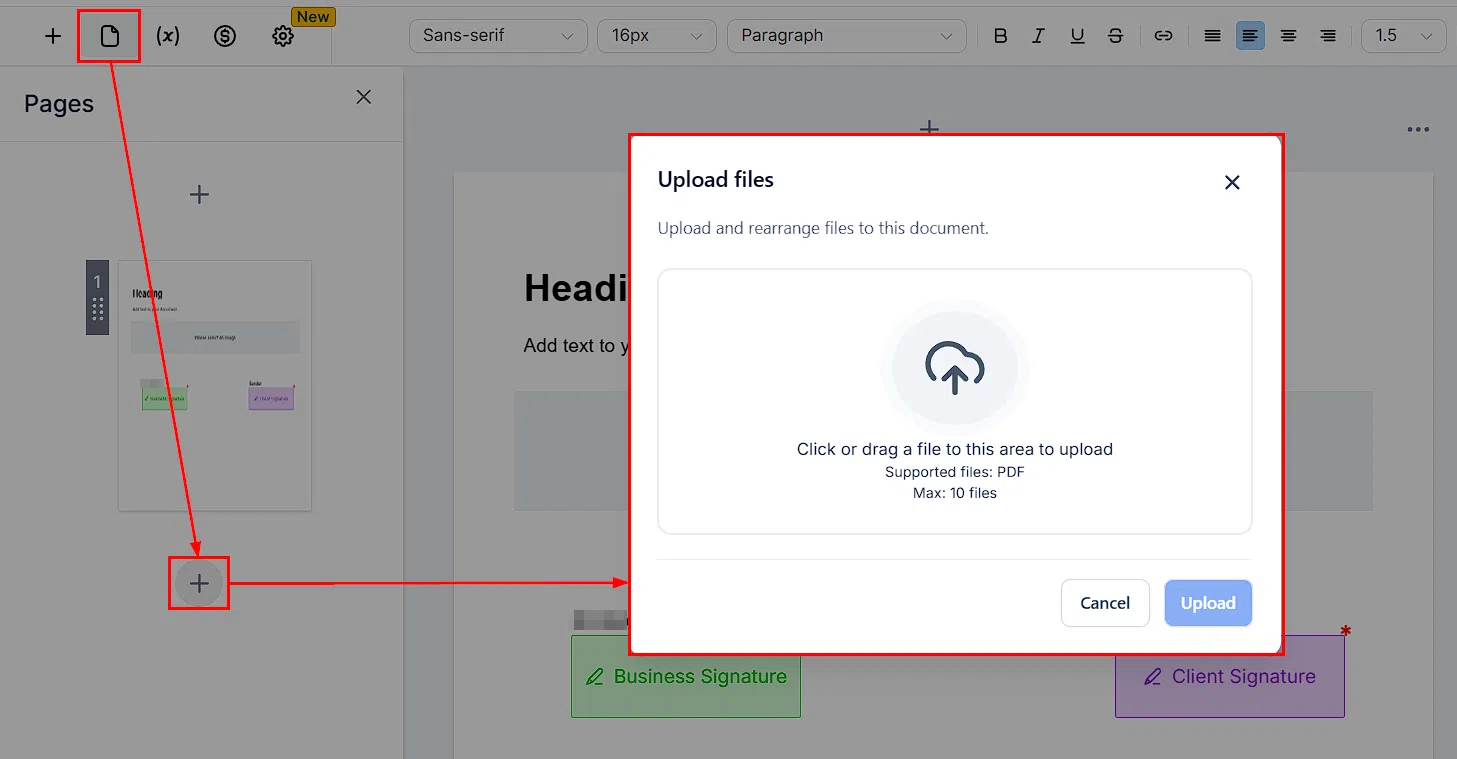Toggle bold formatting
The height and width of the screenshot is (759, 1457).
pos(1000,36)
